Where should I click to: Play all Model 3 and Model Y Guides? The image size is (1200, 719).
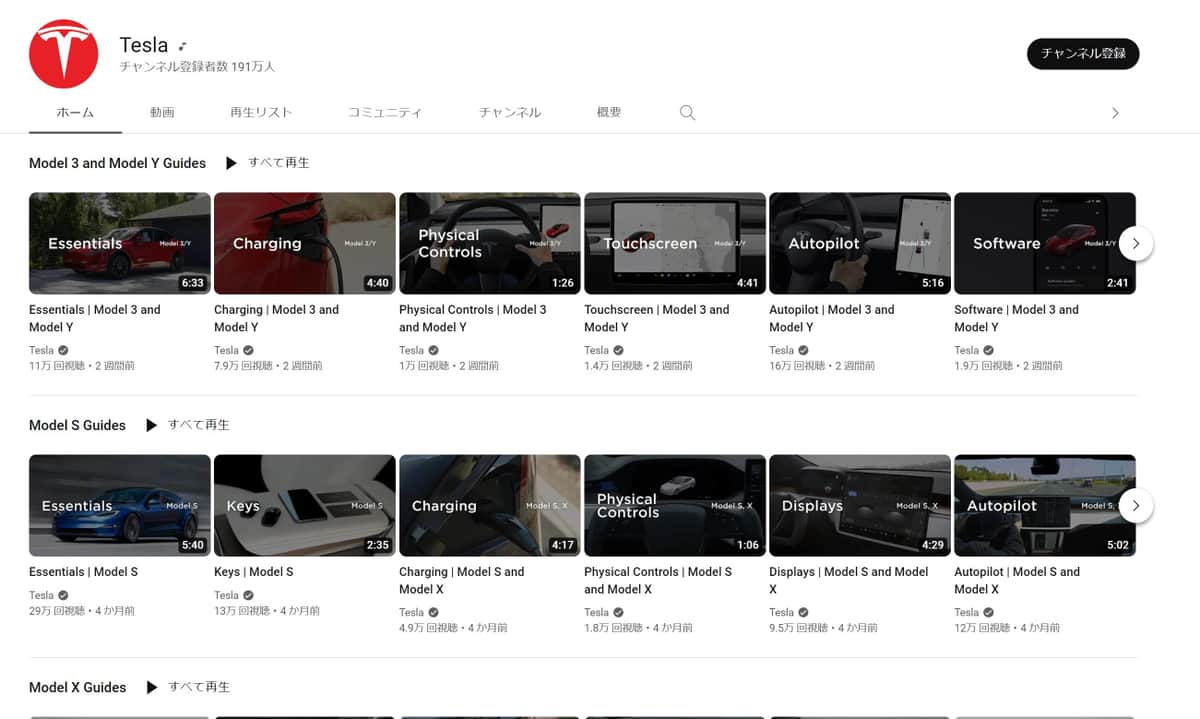click(267, 163)
